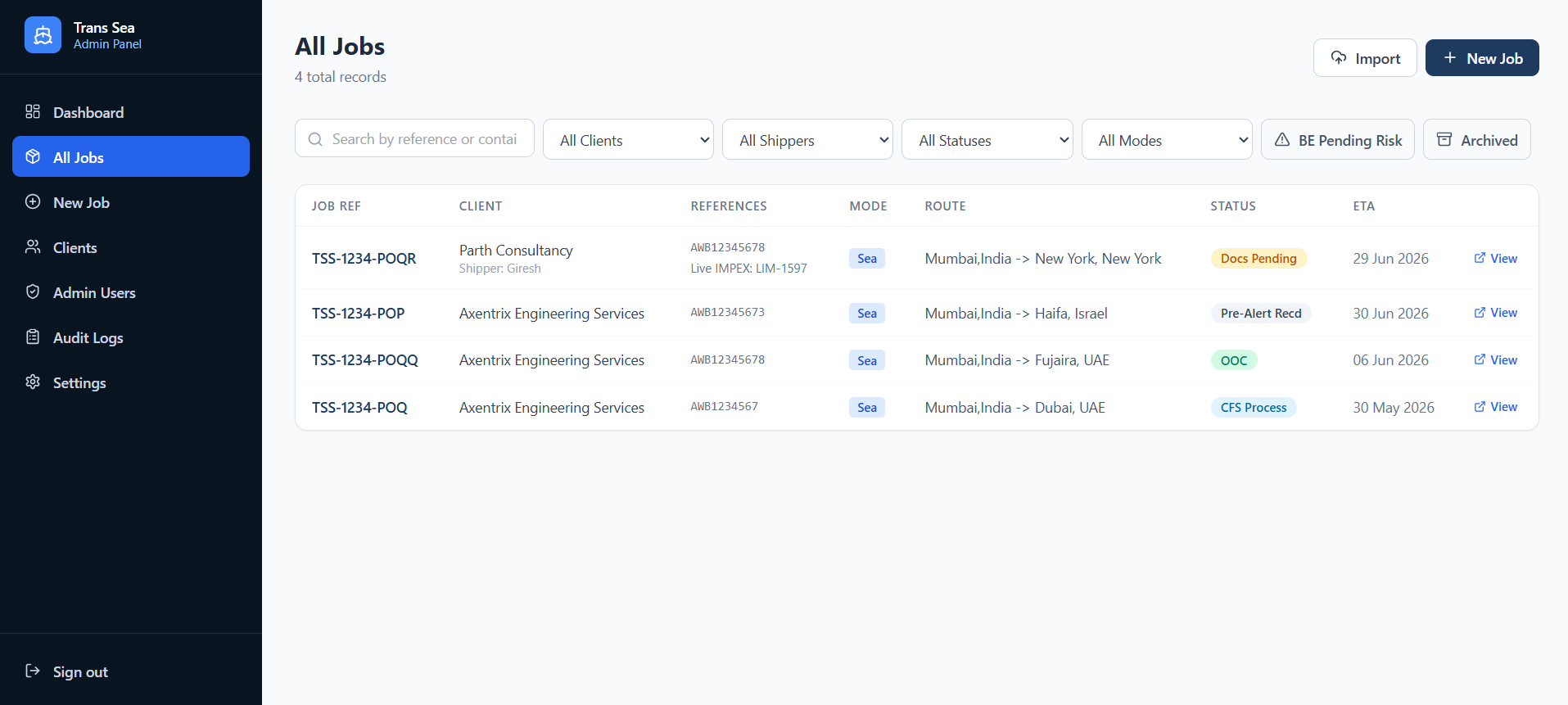Screen dimensions: 1568x705
Task: Toggle the Archived filter
Action: tap(1477, 139)
